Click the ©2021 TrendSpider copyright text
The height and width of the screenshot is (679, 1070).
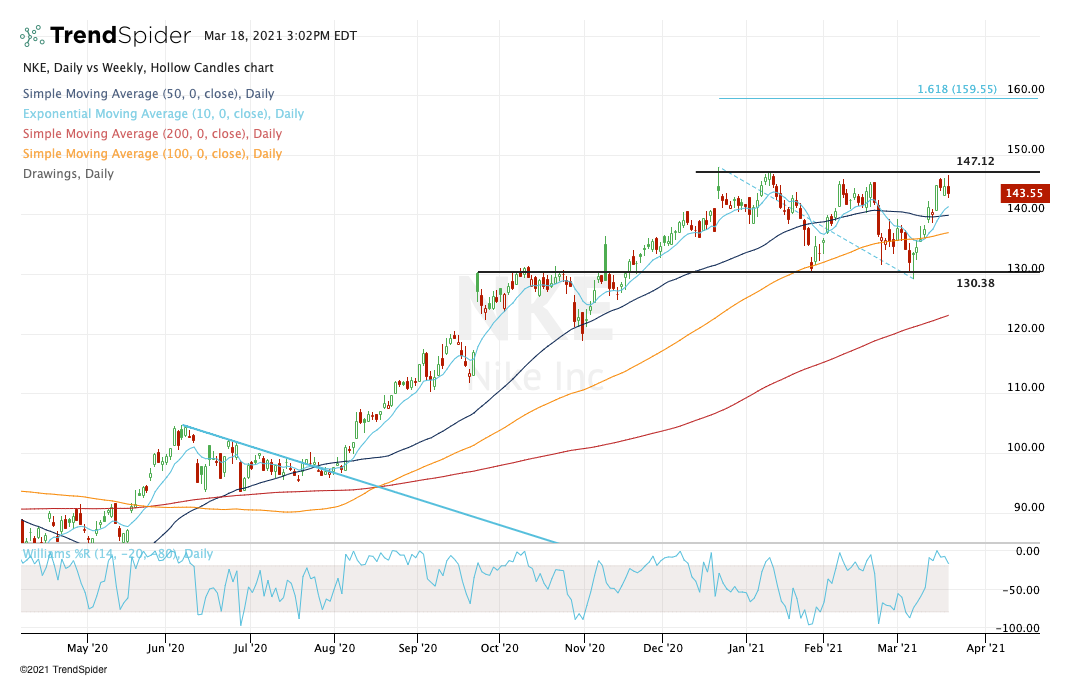pyautogui.click(x=63, y=669)
